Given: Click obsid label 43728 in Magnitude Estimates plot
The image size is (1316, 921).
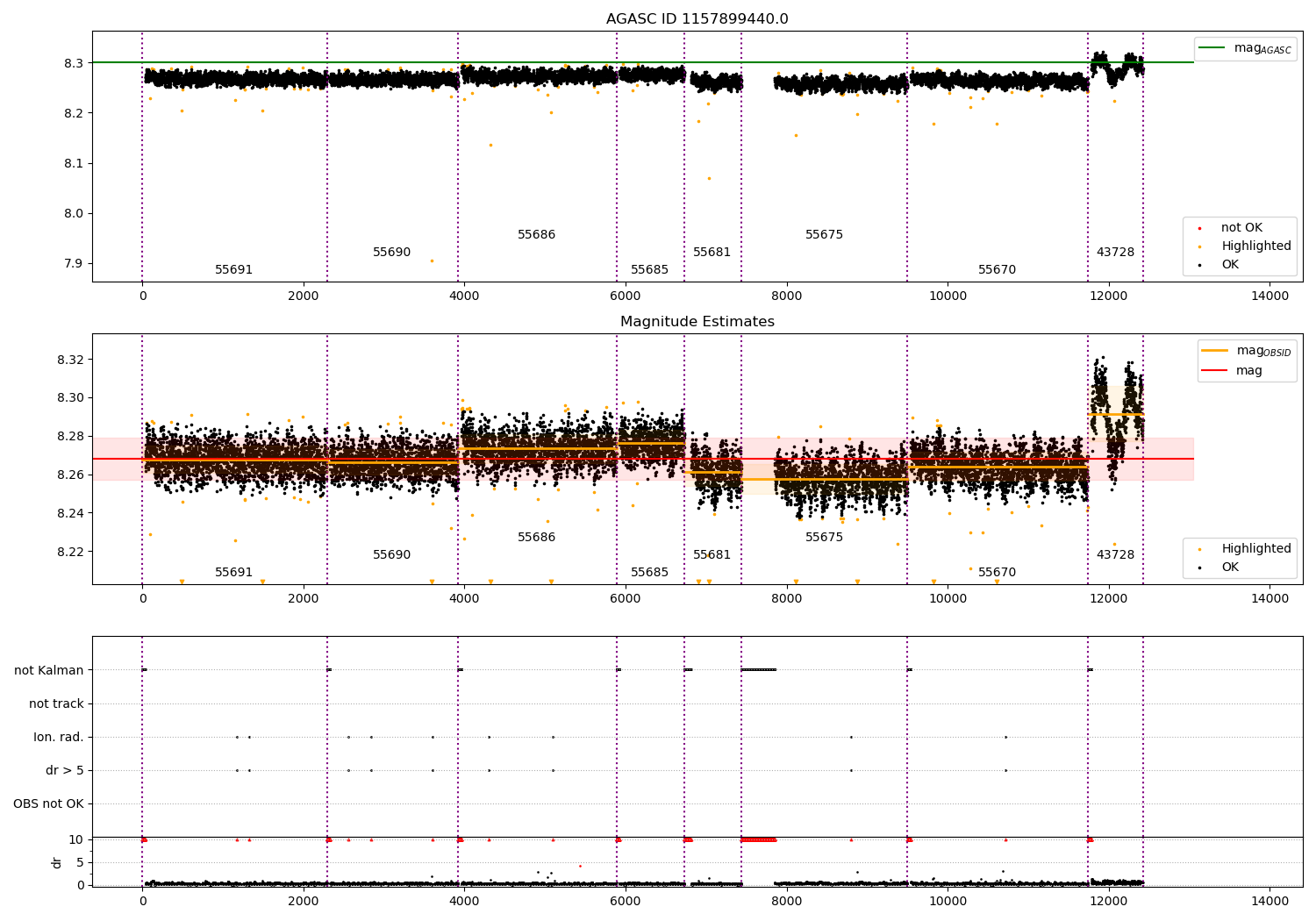Looking at the screenshot, I should [1115, 555].
